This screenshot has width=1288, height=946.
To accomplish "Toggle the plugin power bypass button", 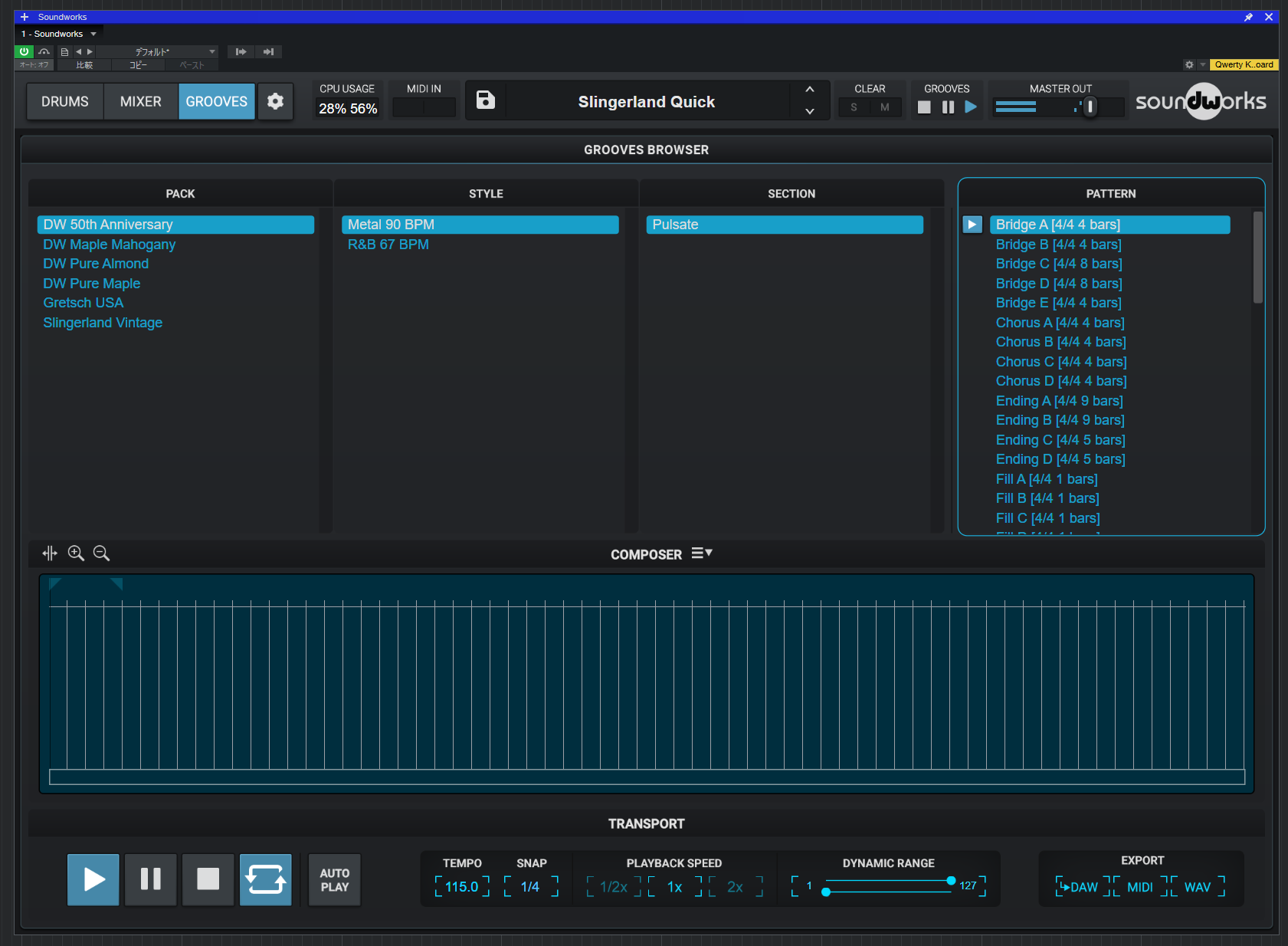I will tap(24, 51).
